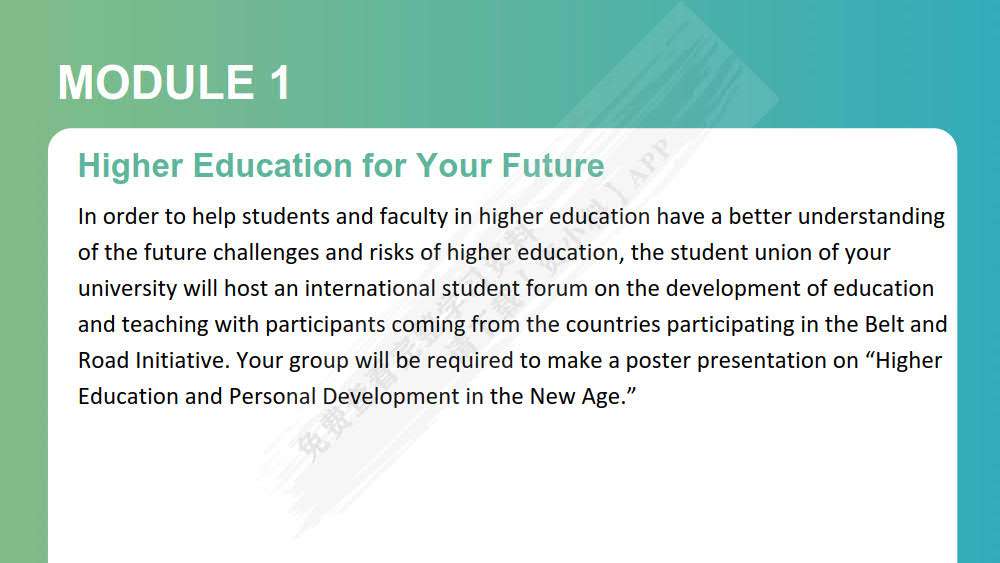The image size is (1000, 563).
Task: Click "Education and Personal Development" text
Action: click(x=268, y=397)
